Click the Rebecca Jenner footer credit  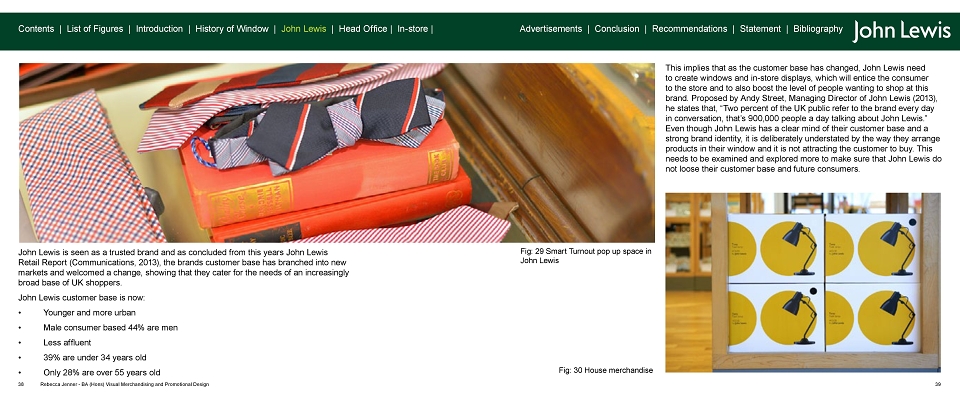point(124,384)
